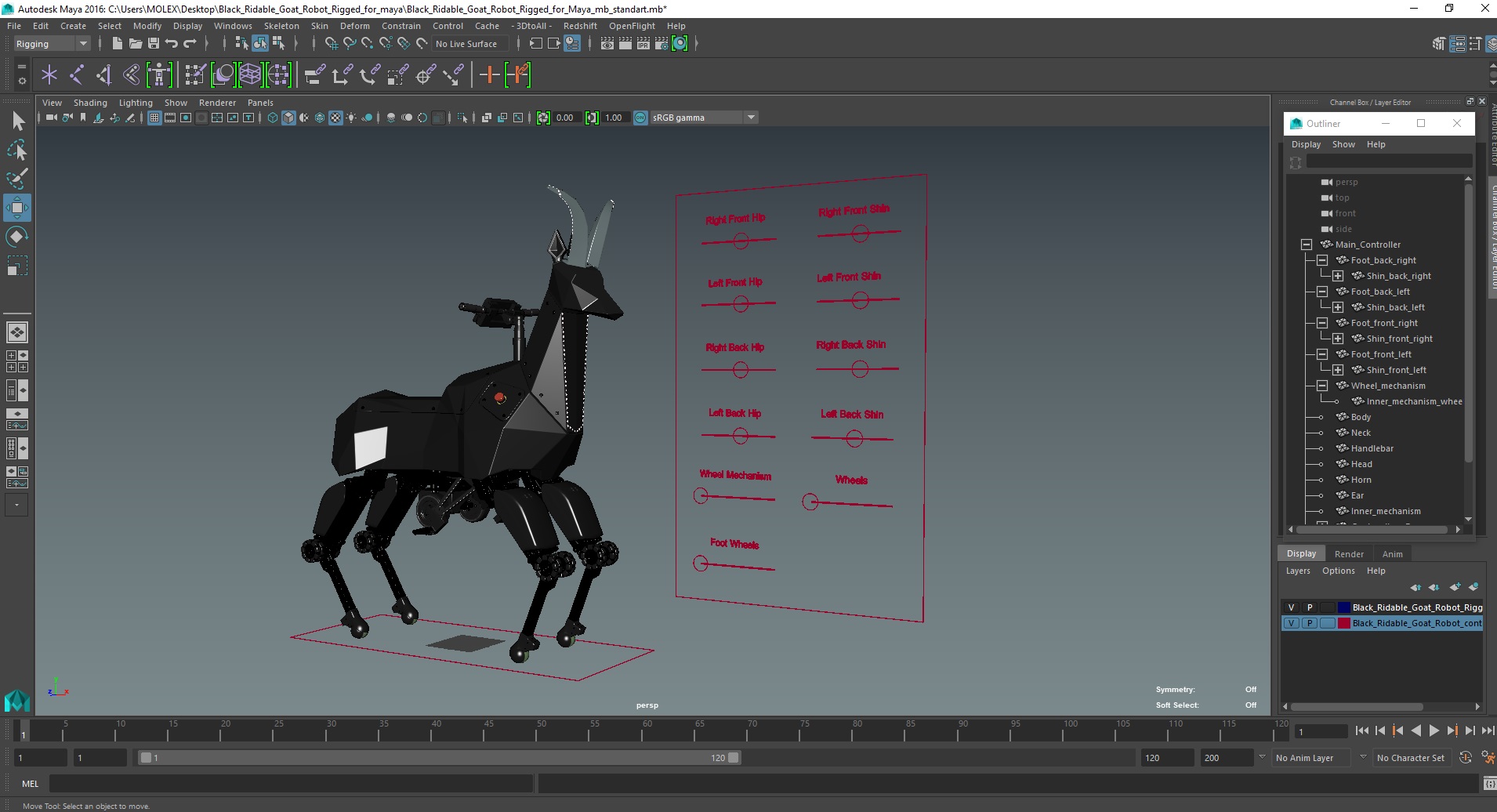Toggle the smooth shade all viewport icon

click(x=288, y=118)
